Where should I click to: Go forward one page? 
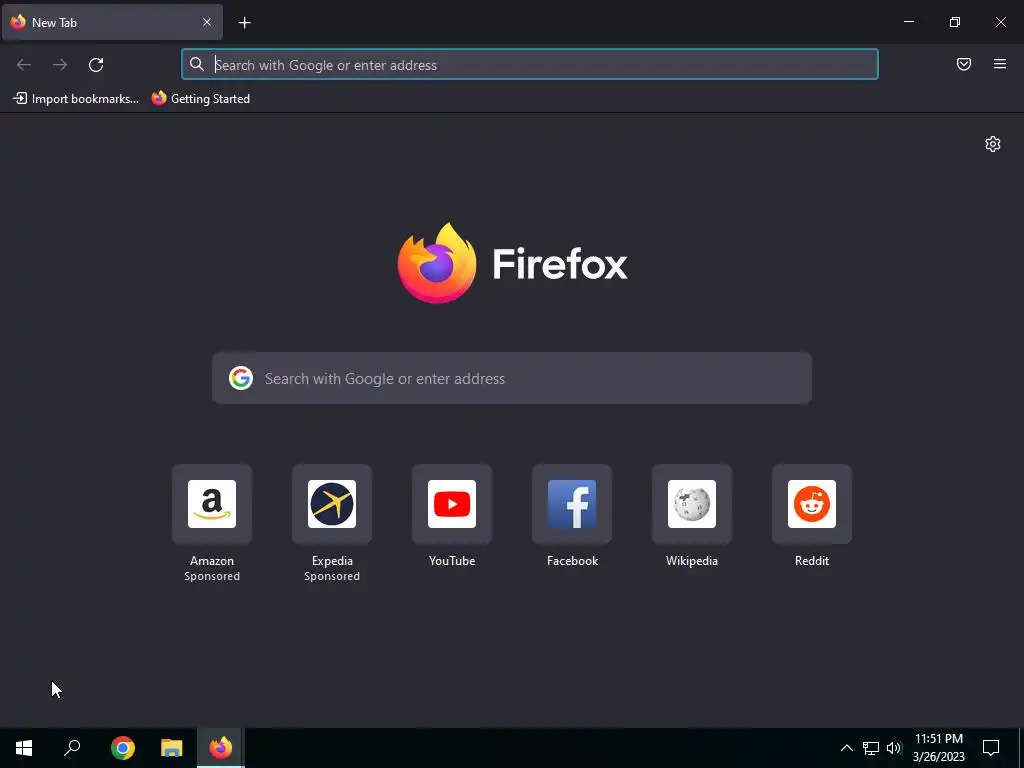pyautogui.click(x=60, y=64)
